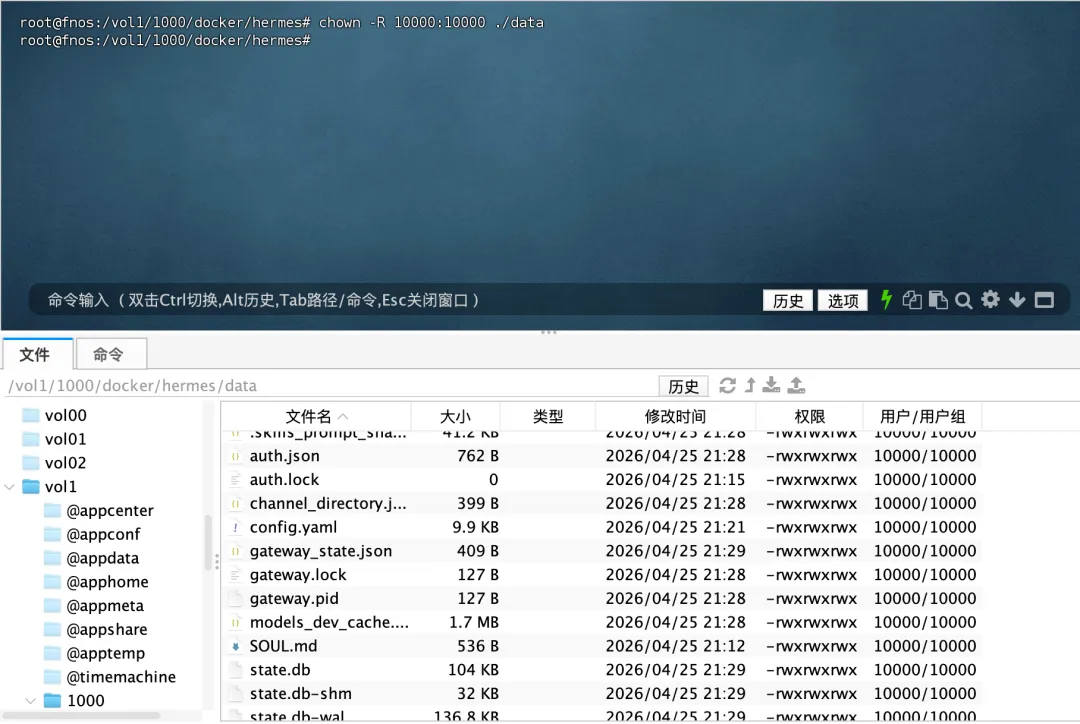Image resolution: width=1080 pixels, height=724 pixels.
Task: Click the auth.json file icon
Action: coord(236,456)
